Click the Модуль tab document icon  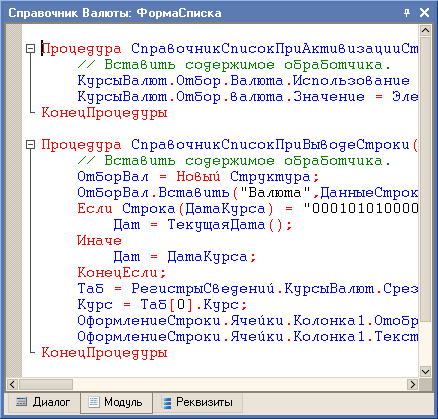coord(94,402)
